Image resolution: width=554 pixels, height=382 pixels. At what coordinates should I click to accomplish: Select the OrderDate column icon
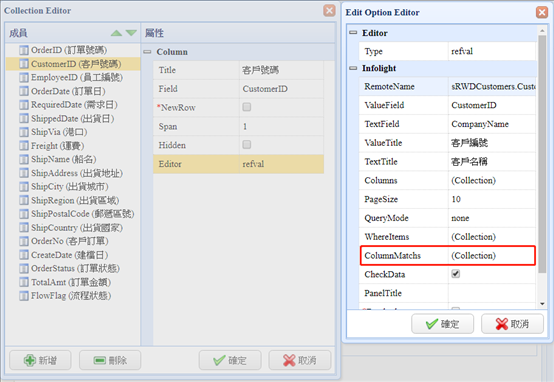(24, 91)
